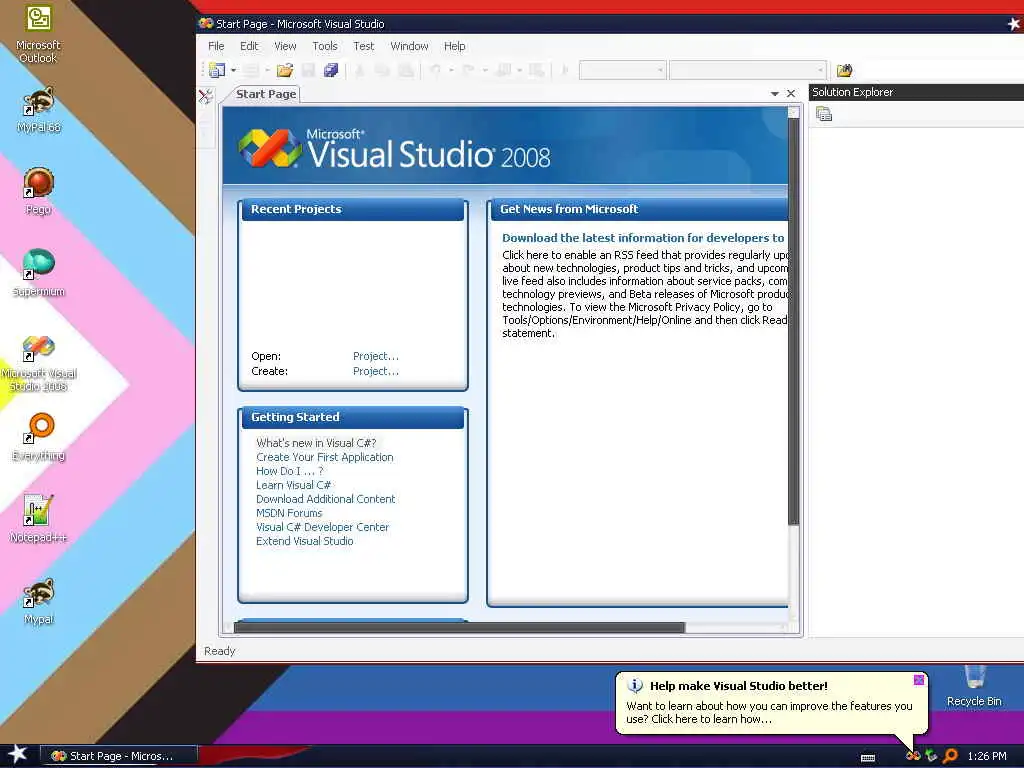Screen dimensions: 1024x768
Task: Click the Extend Visual Studio link
Action: tap(304, 541)
